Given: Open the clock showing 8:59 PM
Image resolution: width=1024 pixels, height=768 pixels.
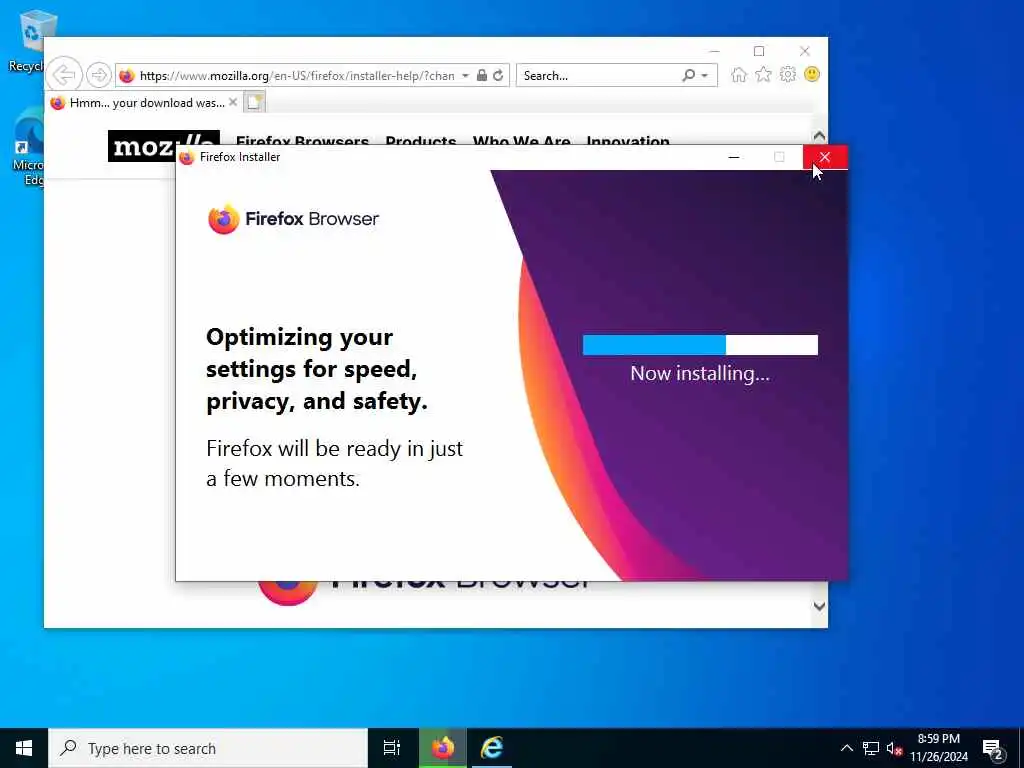Looking at the screenshot, I should tap(939, 748).
